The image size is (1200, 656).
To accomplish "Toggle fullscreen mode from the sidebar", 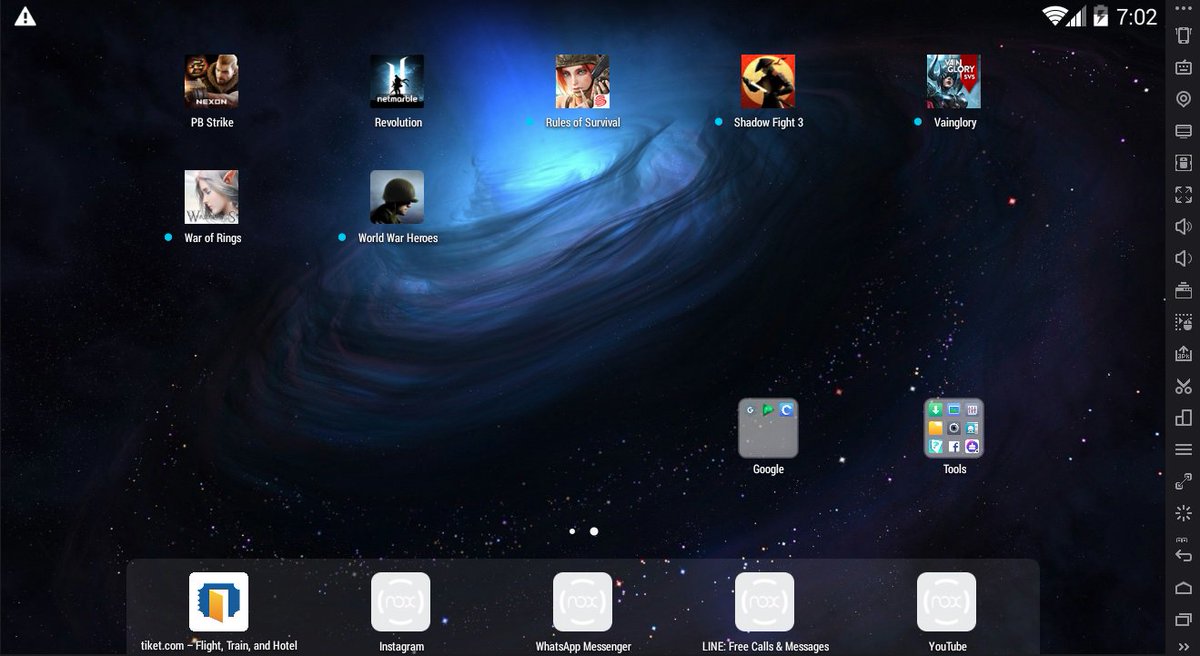I will pyautogui.click(x=1183, y=195).
